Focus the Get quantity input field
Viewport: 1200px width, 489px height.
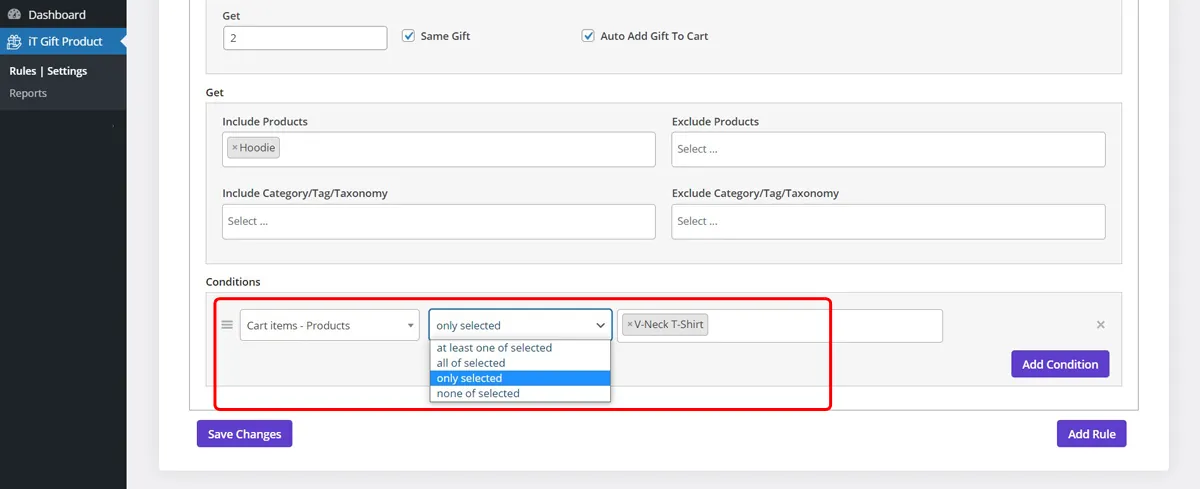tap(305, 37)
